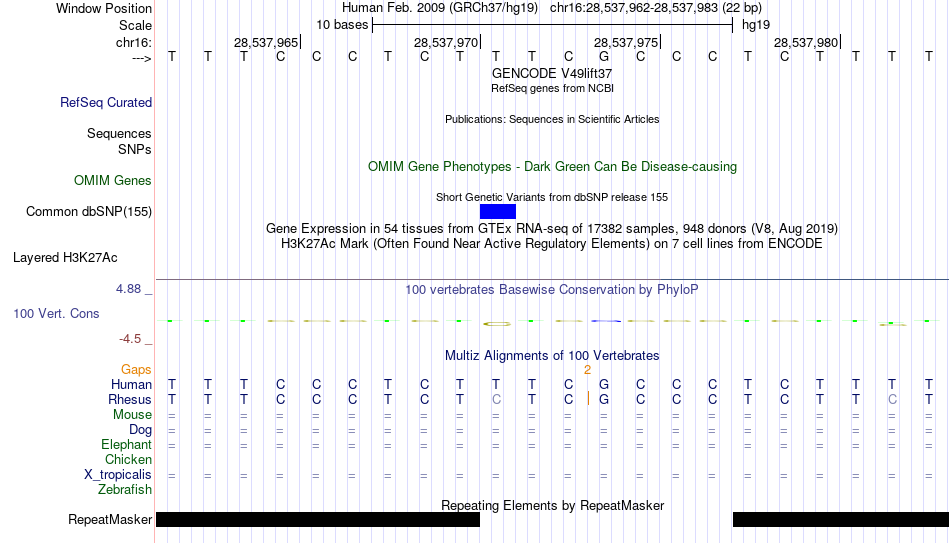
Task: Click the orange gap count 2
Action: point(587,370)
